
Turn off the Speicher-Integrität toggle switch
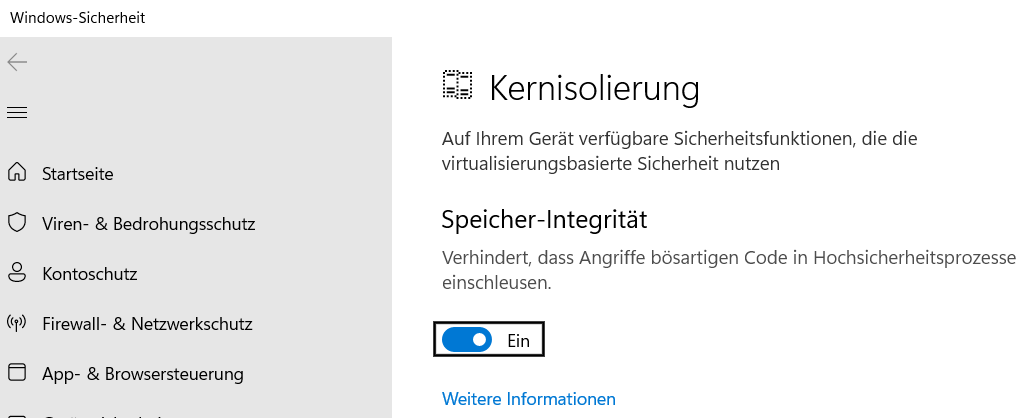tap(468, 340)
